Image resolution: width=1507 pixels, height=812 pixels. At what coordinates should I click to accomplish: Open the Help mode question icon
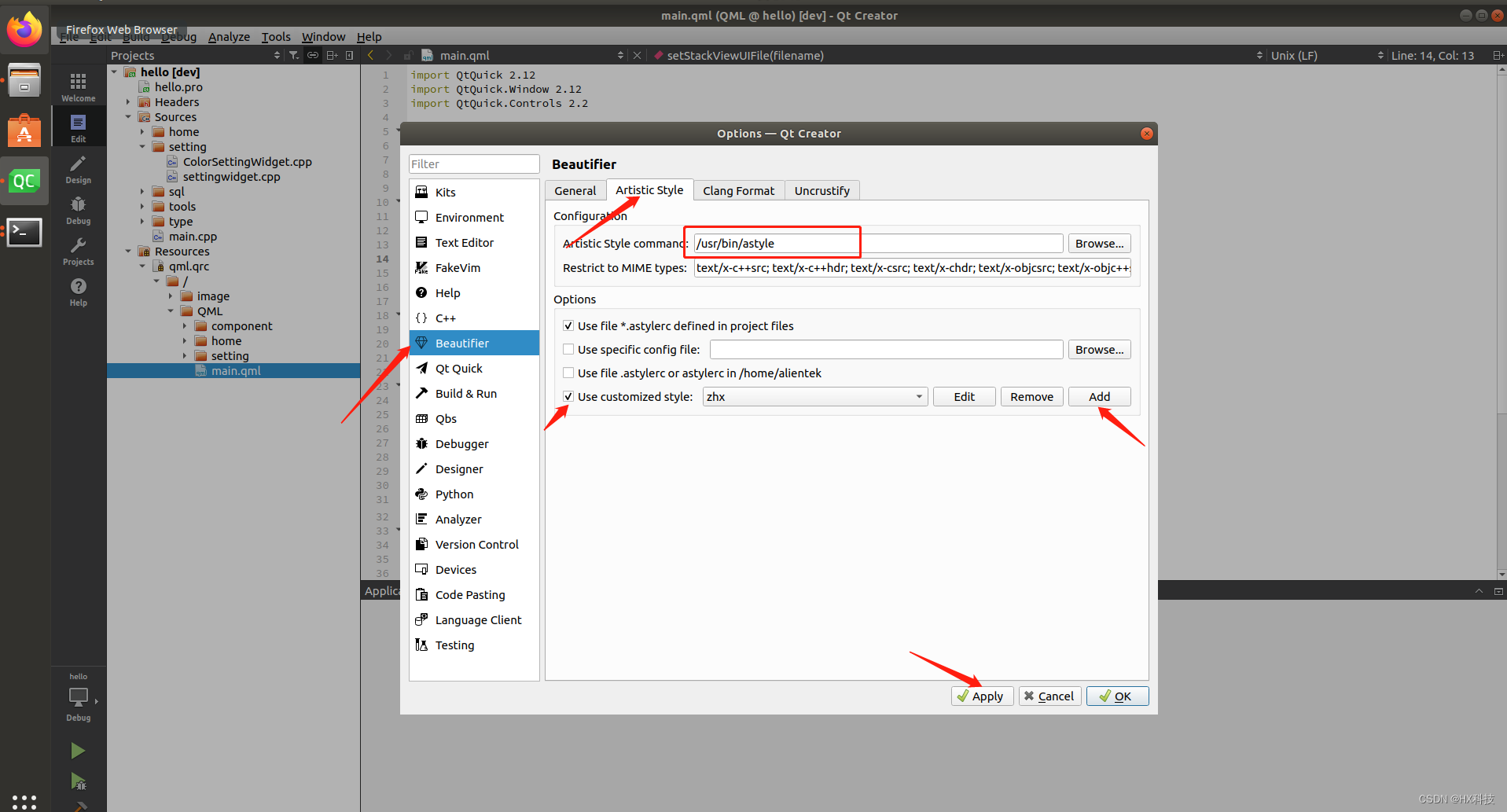(x=78, y=291)
